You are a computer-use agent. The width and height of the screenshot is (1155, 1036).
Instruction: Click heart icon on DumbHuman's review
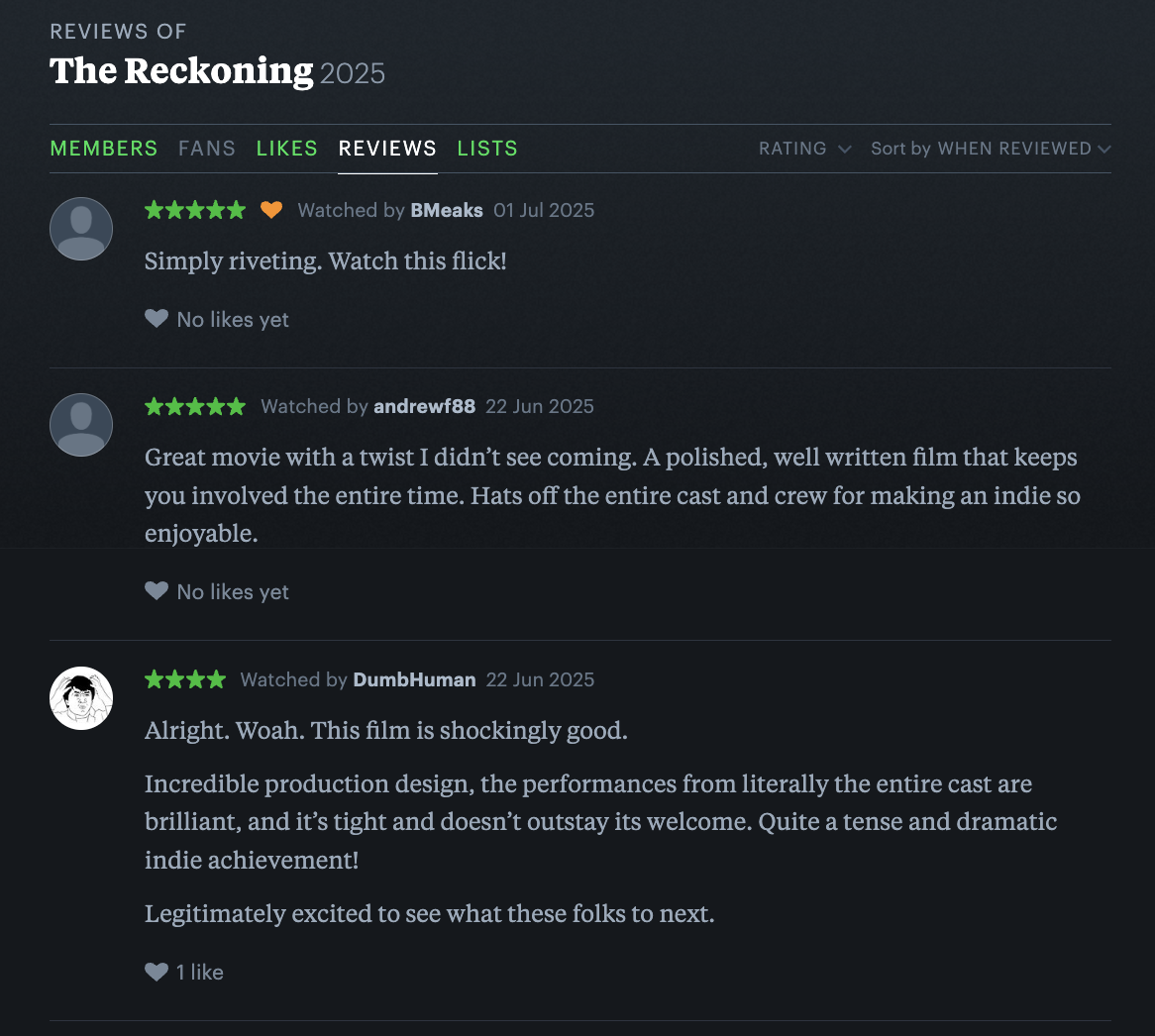[157, 972]
